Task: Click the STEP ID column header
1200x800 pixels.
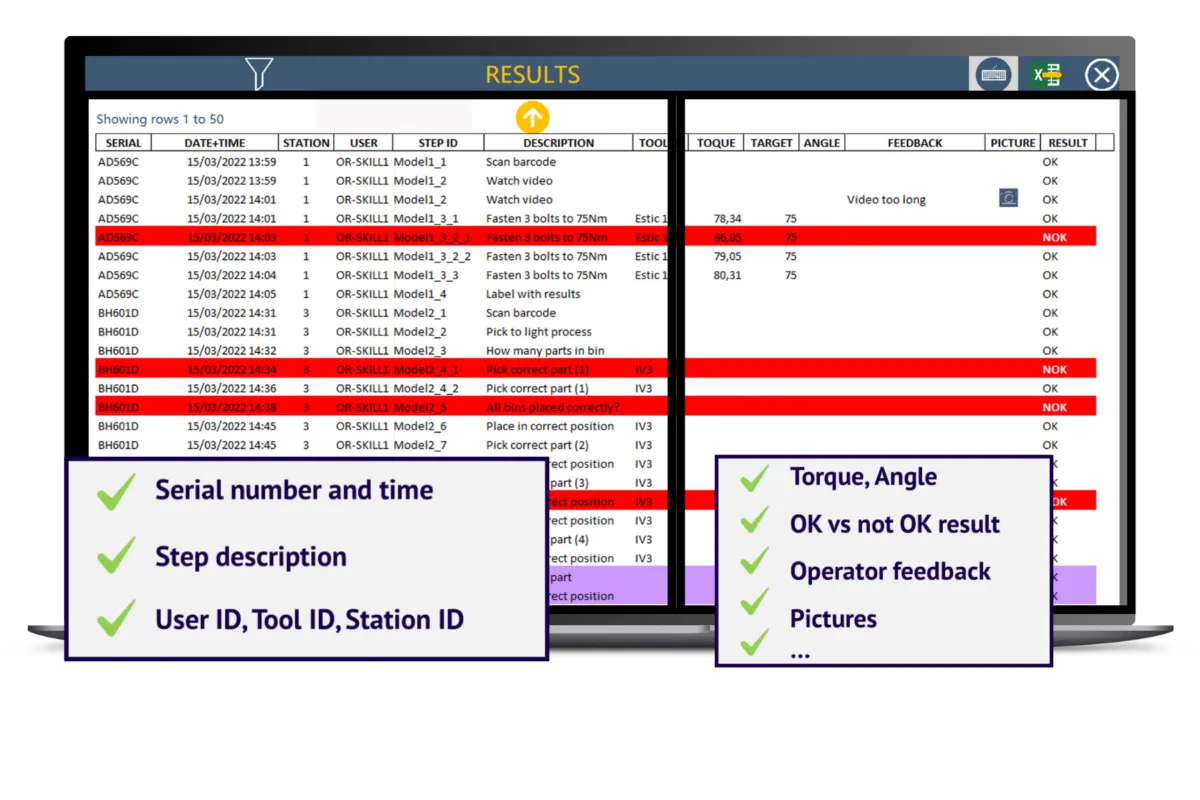Action: pos(438,143)
